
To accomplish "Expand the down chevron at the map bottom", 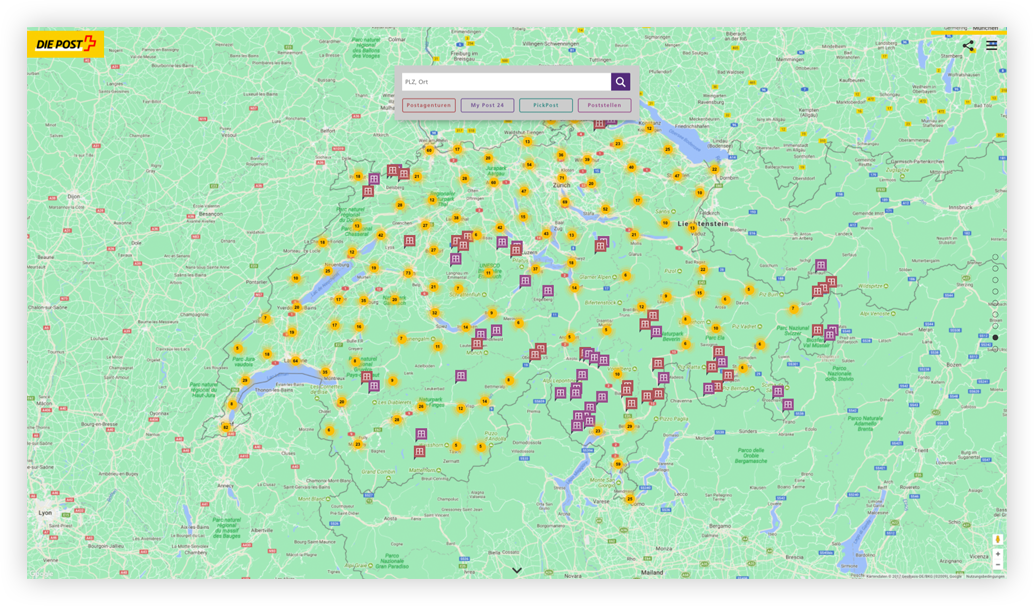I will coord(517,570).
